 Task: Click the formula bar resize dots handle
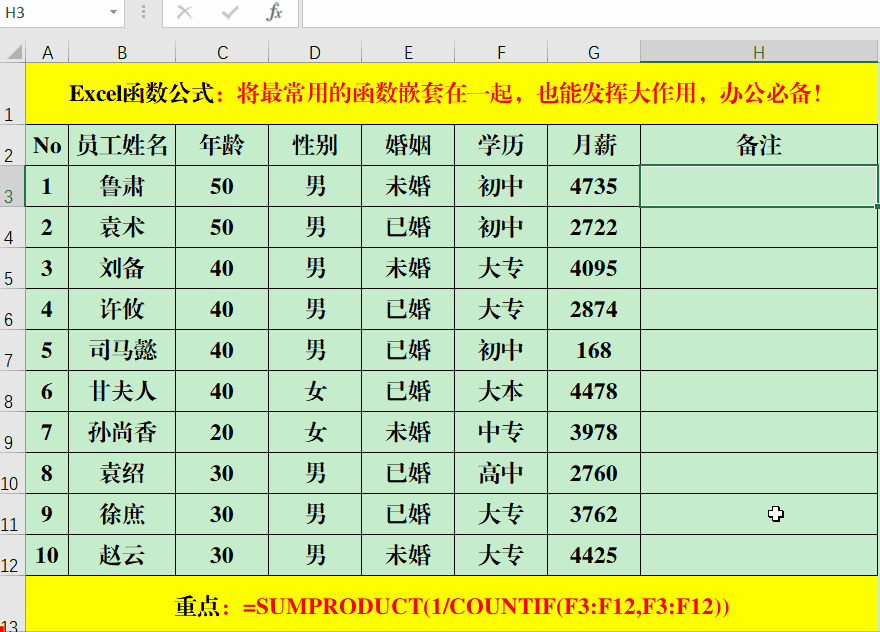click(143, 12)
